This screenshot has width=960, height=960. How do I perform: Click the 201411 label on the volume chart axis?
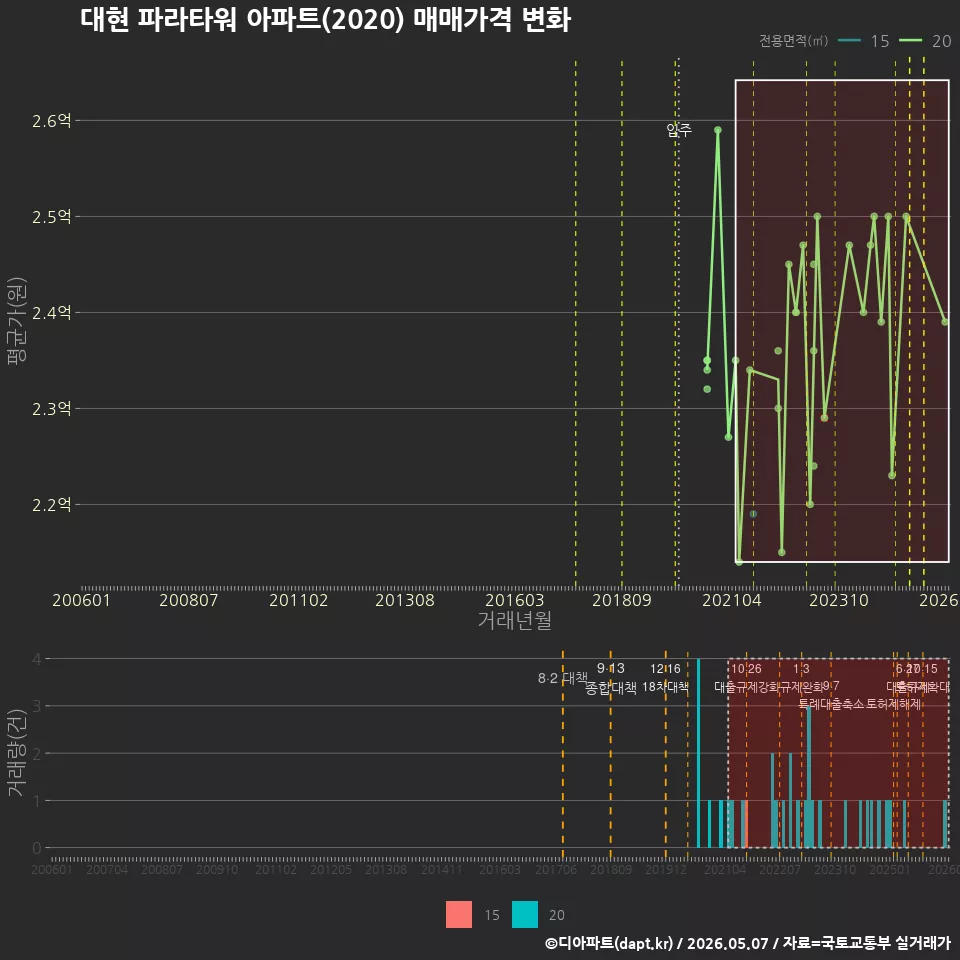(442, 869)
